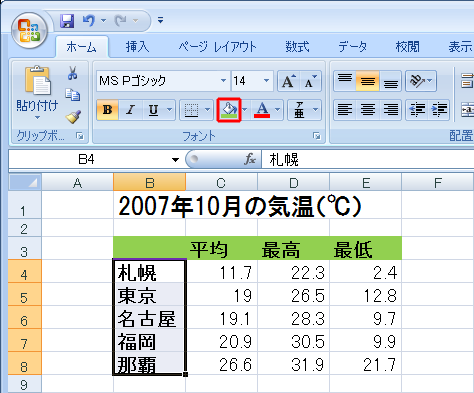
Task: Toggle Italic formatting button
Action: point(130,110)
